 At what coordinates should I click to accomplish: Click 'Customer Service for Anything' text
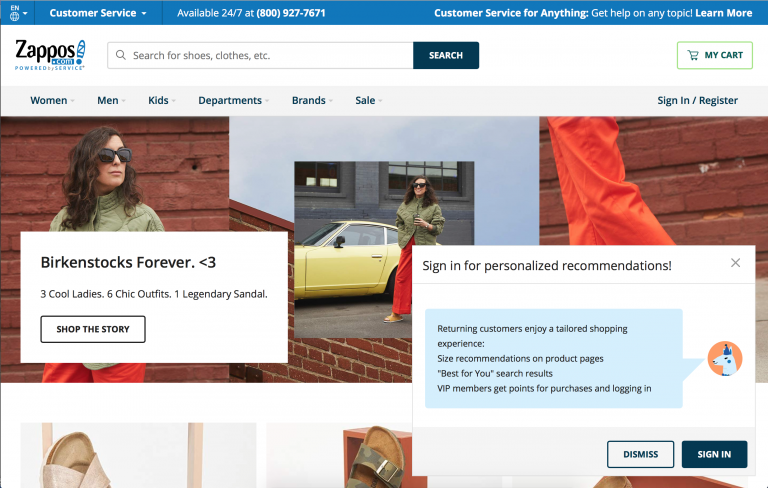tap(511, 13)
